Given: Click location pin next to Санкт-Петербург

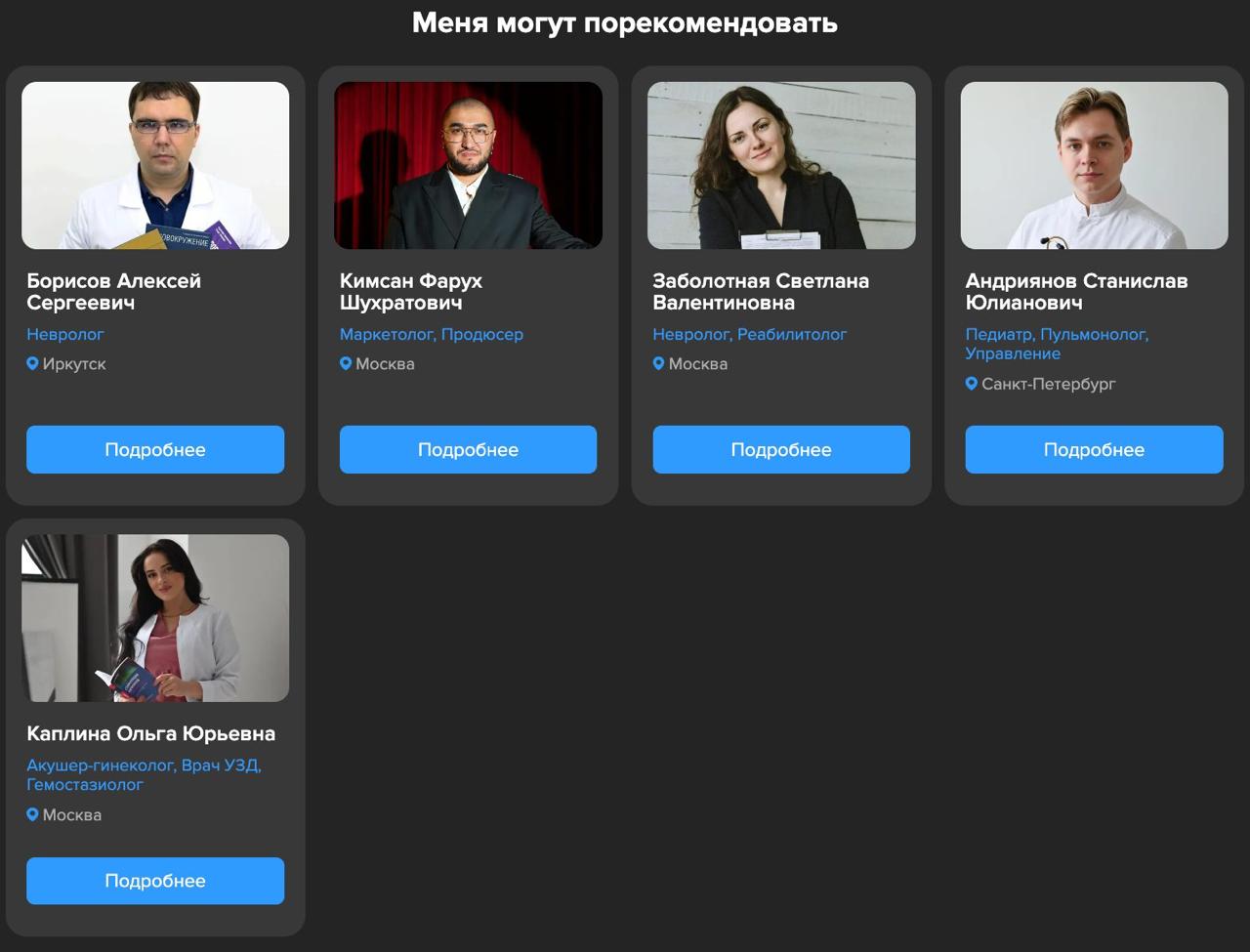Looking at the screenshot, I should click(972, 384).
